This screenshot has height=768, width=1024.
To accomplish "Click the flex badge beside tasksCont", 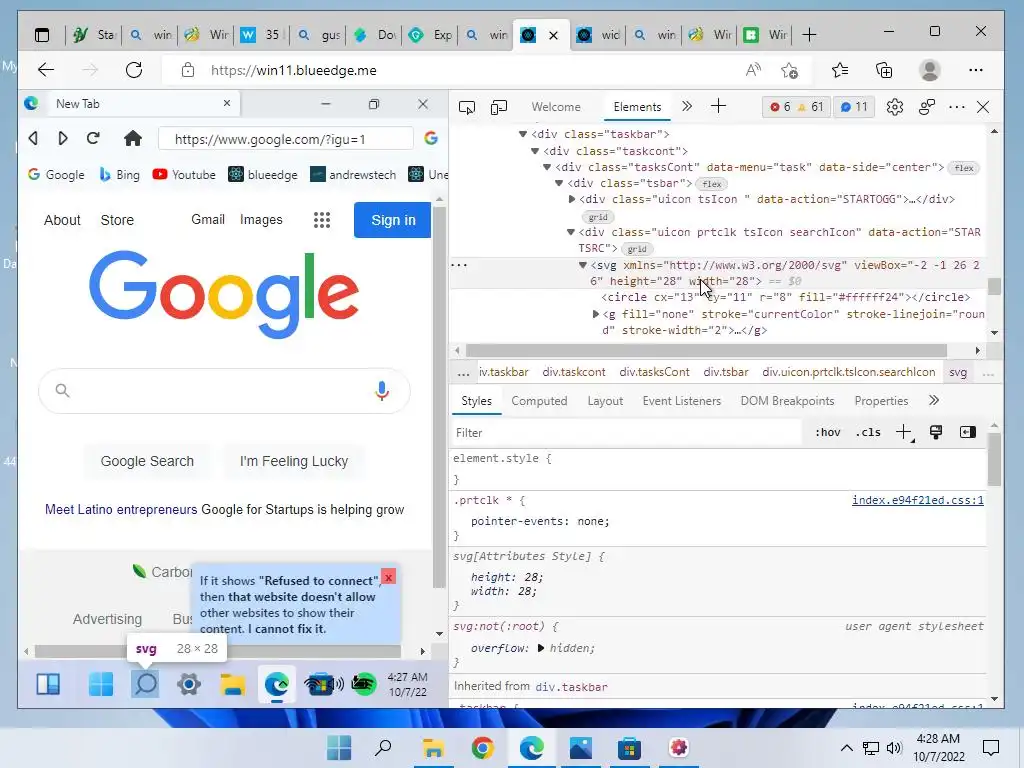I will pyautogui.click(x=964, y=168).
